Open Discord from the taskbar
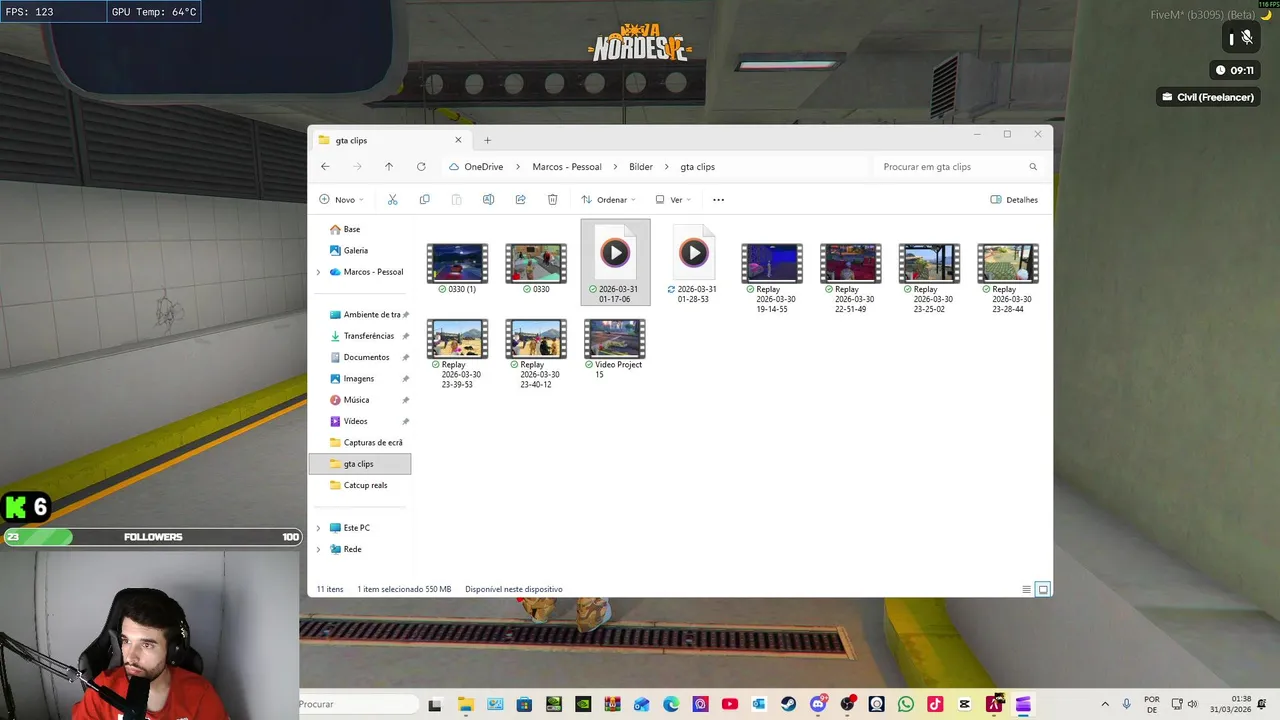The image size is (1280, 720). click(819, 704)
